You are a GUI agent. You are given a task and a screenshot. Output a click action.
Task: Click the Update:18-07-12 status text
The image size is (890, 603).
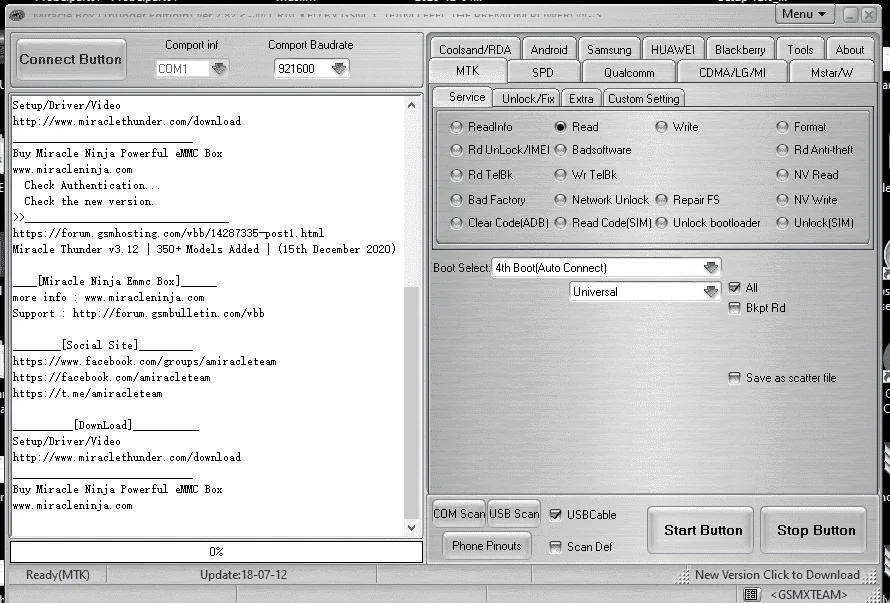pyautogui.click(x=244, y=575)
